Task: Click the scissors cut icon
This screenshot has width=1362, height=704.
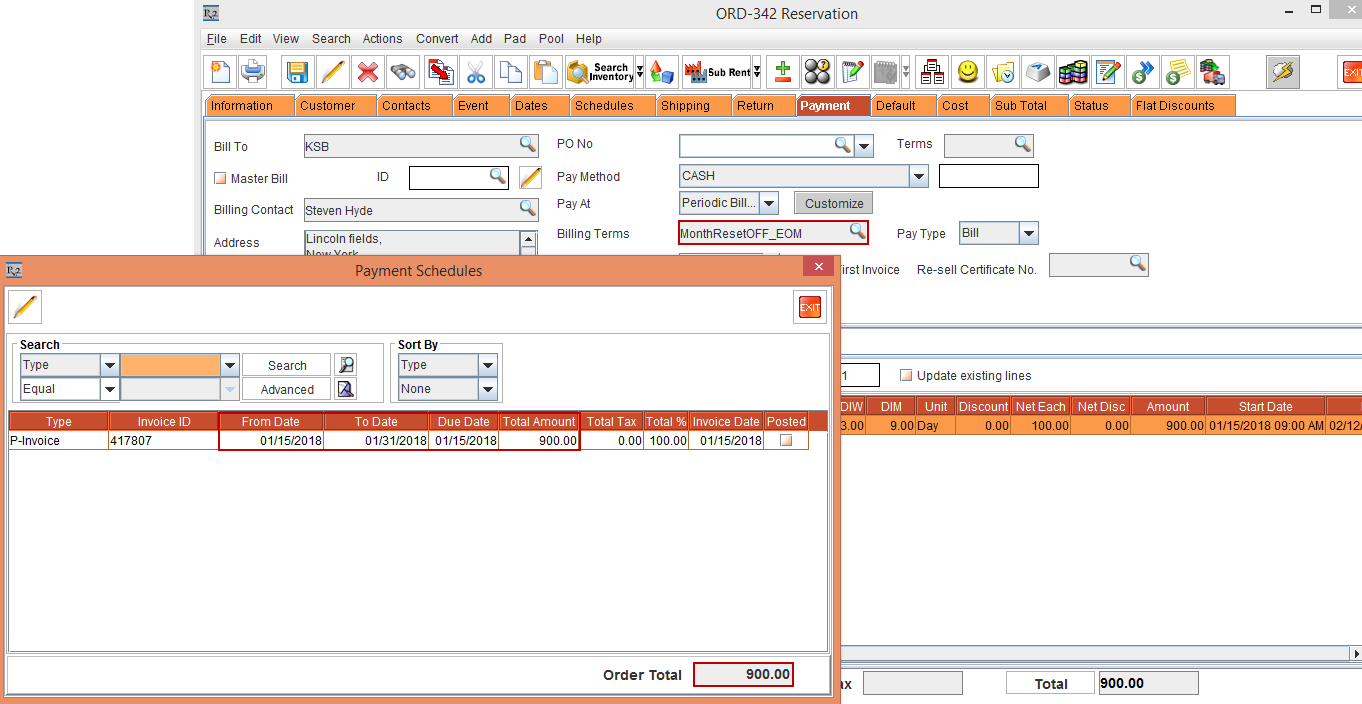Action: click(x=475, y=72)
